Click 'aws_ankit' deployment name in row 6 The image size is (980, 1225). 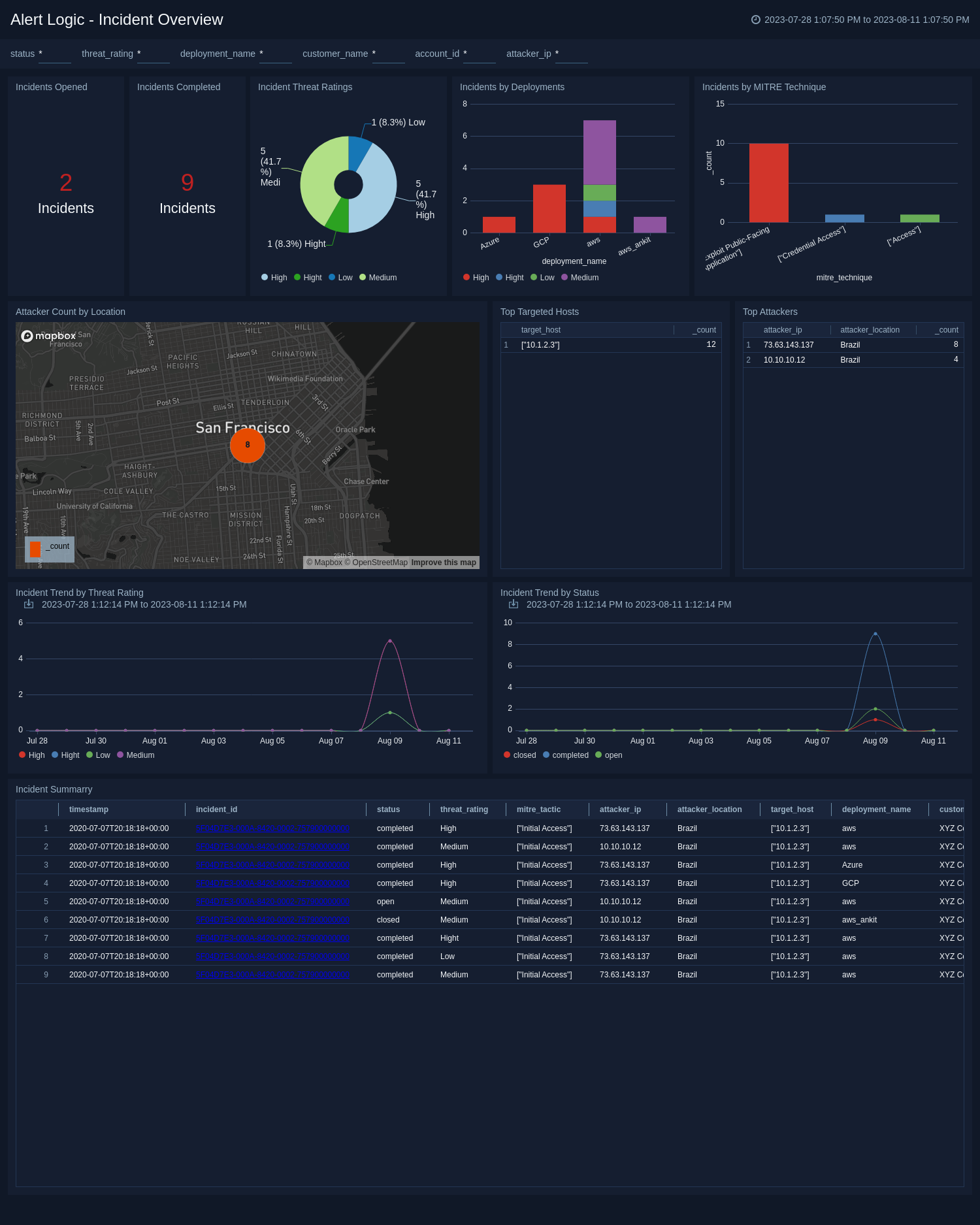tap(859, 920)
